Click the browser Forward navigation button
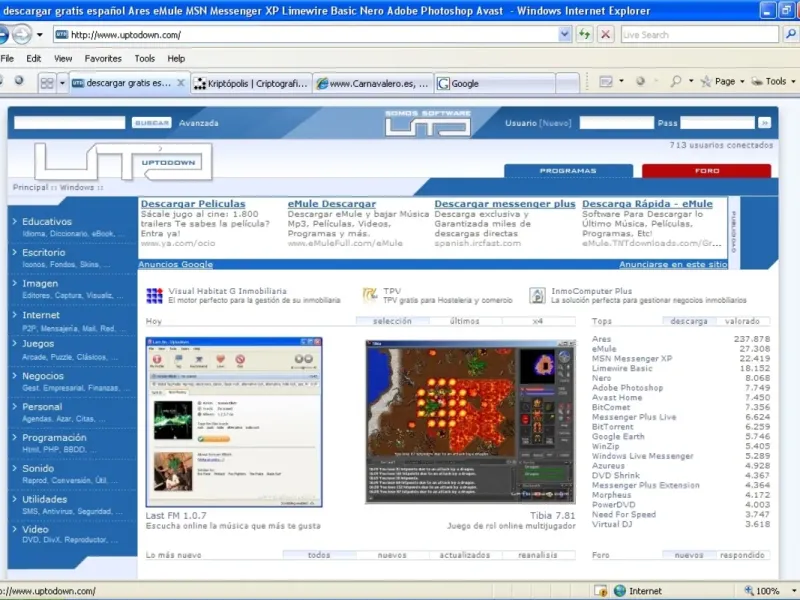800x600 pixels. [x=22, y=34]
